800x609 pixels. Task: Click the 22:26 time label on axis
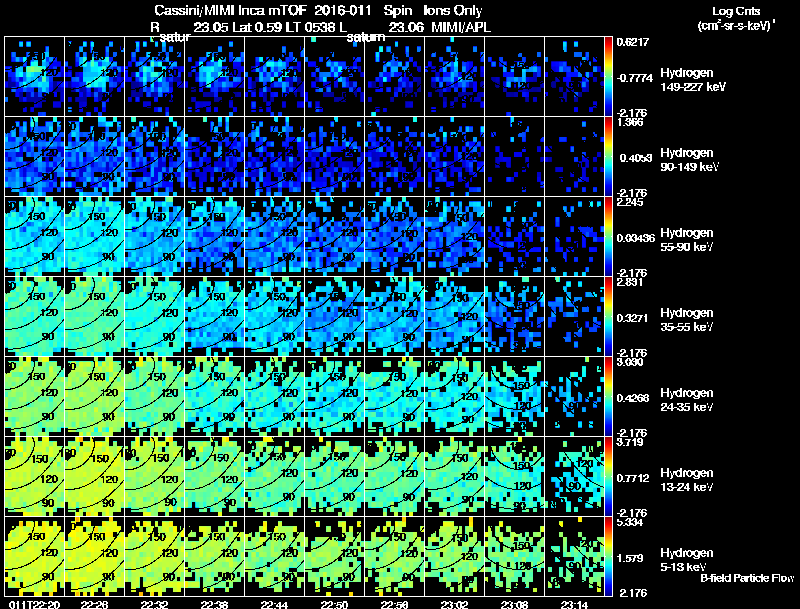point(94,604)
